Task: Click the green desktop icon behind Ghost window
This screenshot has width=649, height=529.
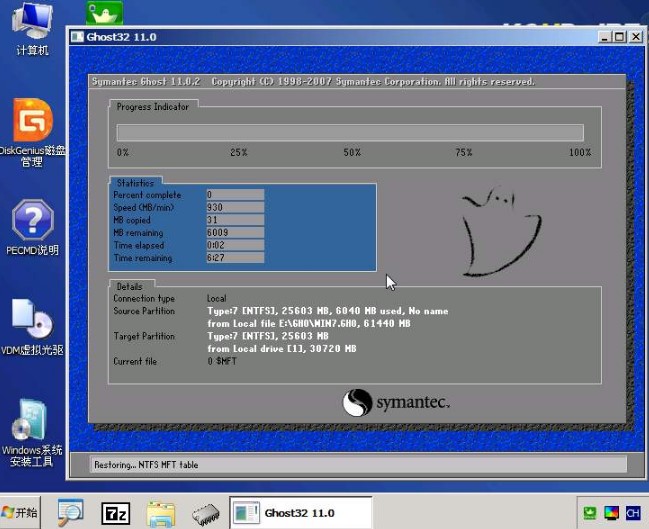Action: pos(105,13)
